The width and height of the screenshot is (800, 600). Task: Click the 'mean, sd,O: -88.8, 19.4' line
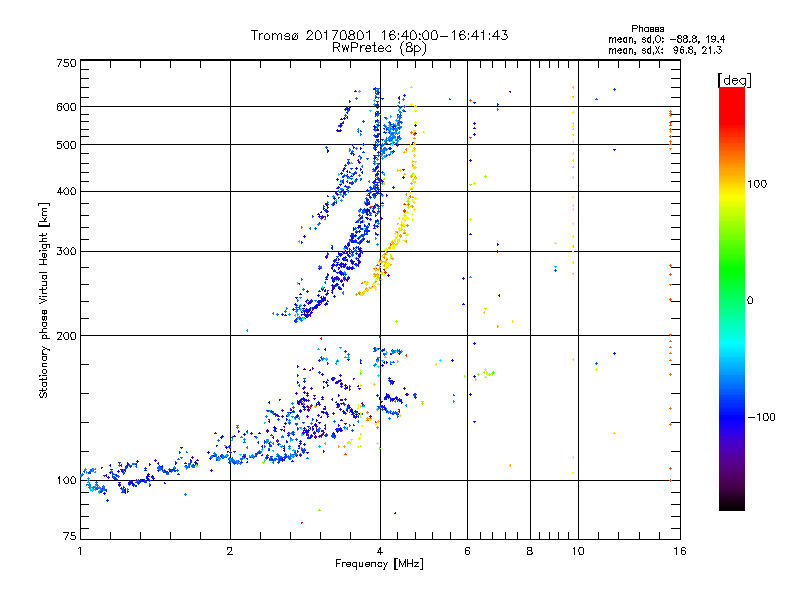click(x=666, y=39)
